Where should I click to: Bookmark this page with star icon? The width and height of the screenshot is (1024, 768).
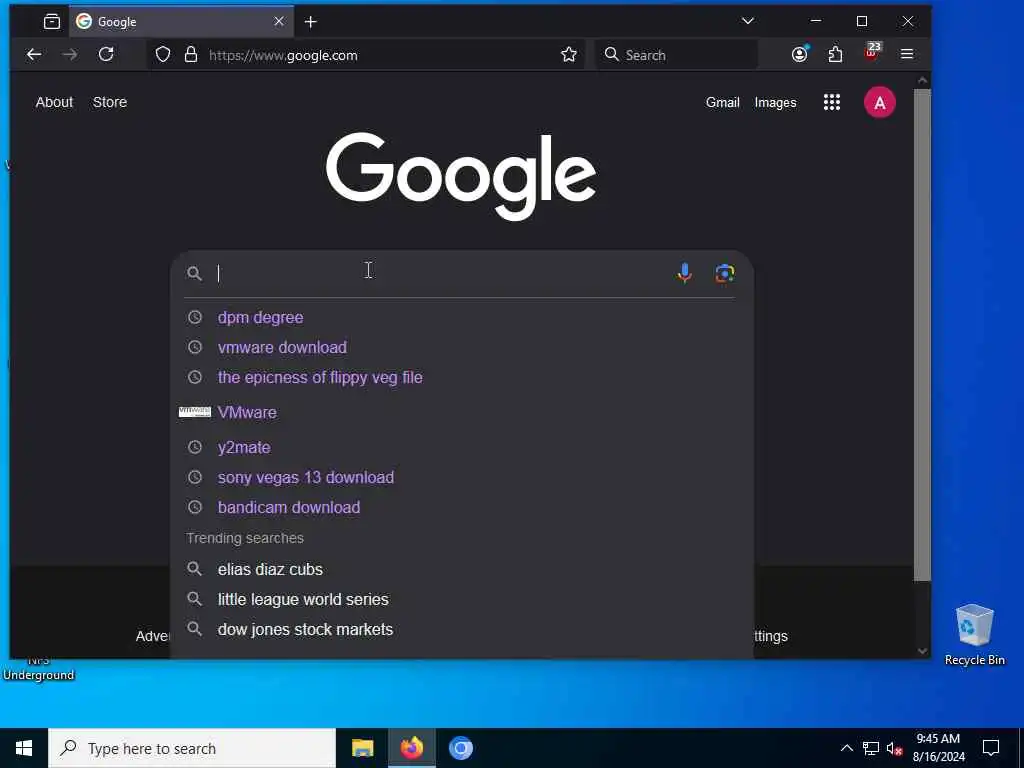coord(569,54)
